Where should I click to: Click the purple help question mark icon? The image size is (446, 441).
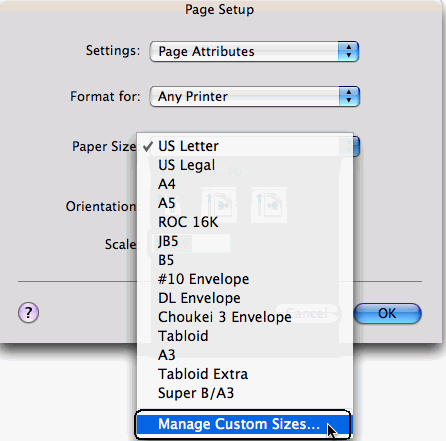[x=28, y=313]
